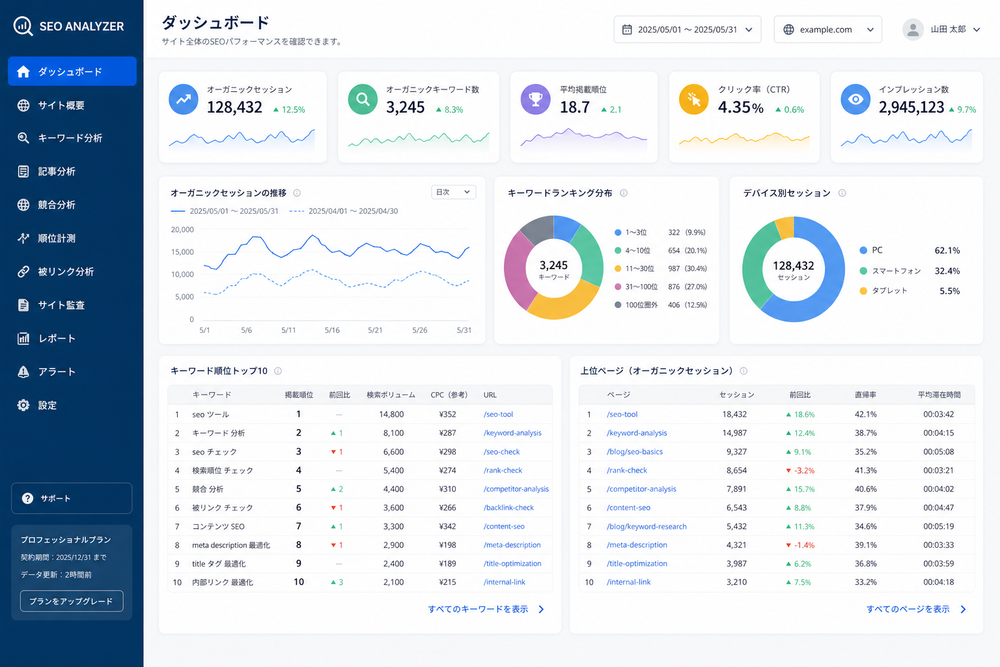Click the document icon beside 記事分析
Viewport: 1000px width, 667px height.
tap(24, 172)
